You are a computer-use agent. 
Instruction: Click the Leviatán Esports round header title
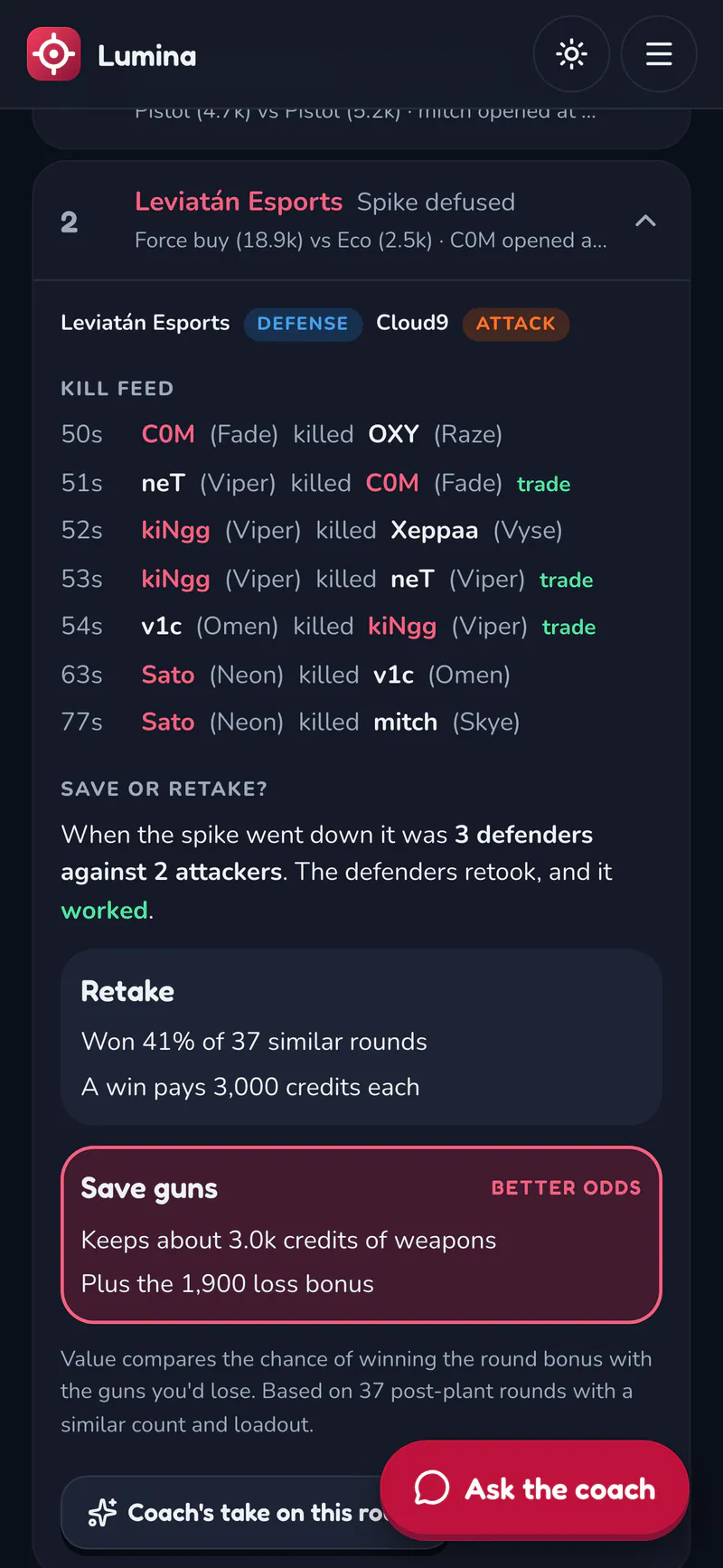pyautogui.click(x=239, y=201)
